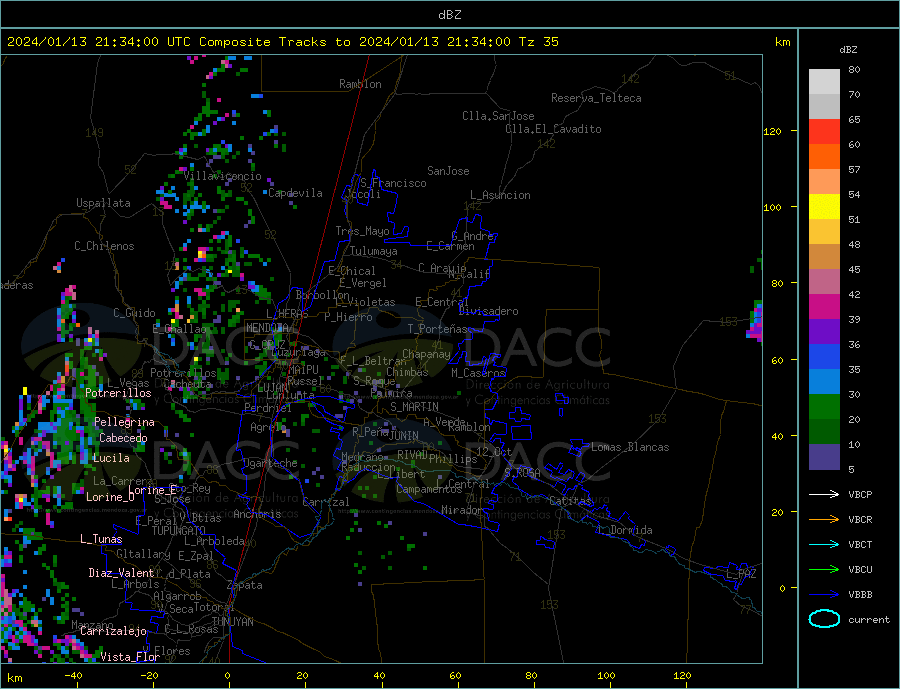Click the cyan VBCT arrow in legend
900x689 pixels.
coord(824,544)
